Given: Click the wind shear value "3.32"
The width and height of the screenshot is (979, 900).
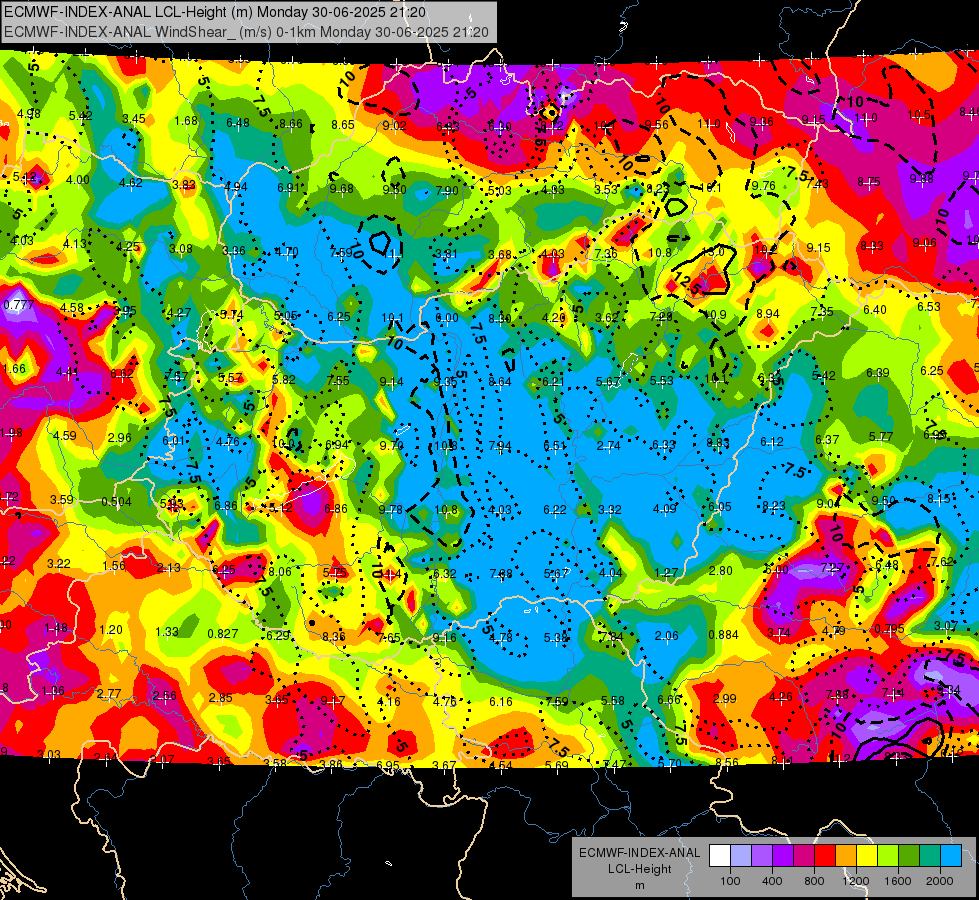Looking at the screenshot, I should (609, 510).
